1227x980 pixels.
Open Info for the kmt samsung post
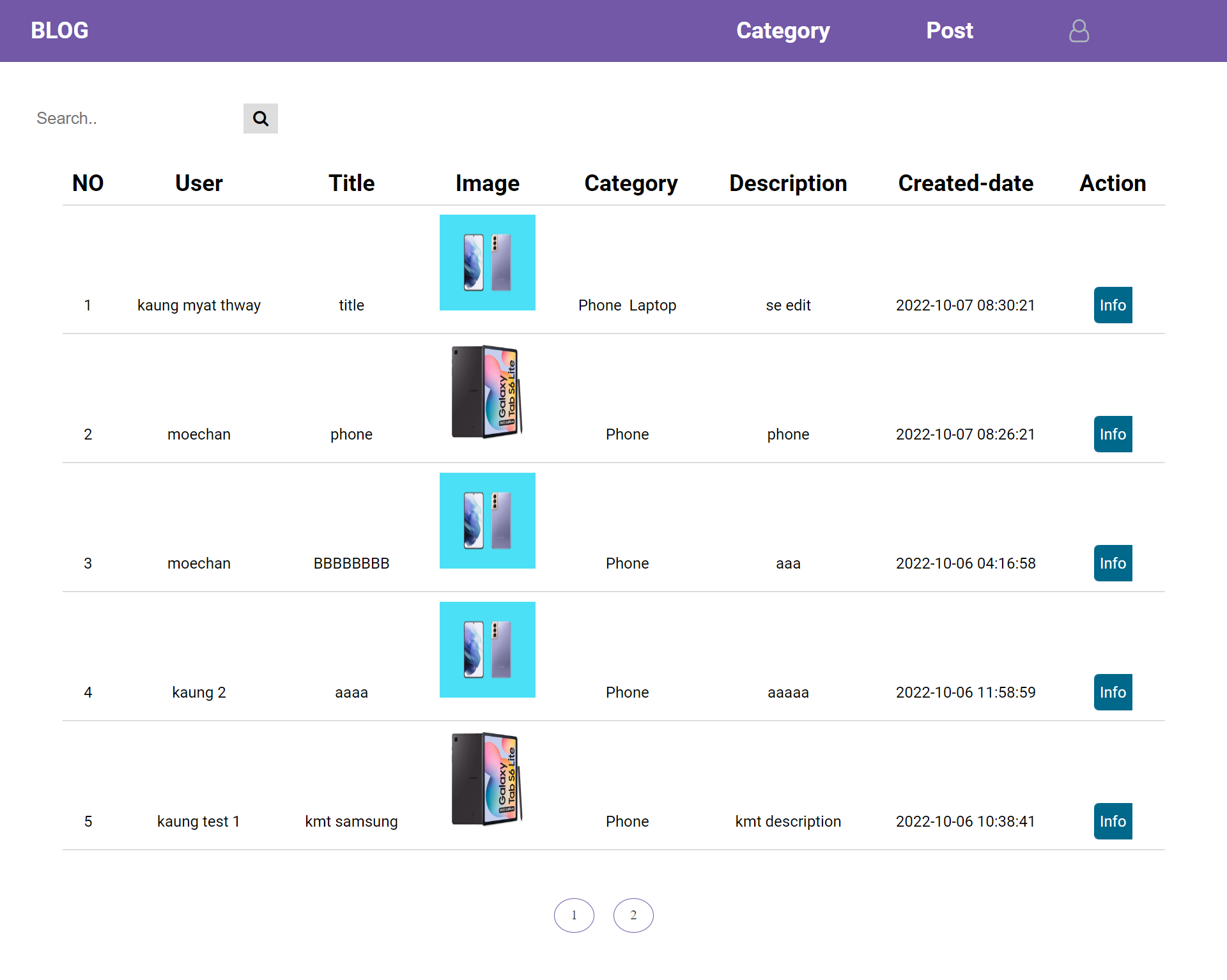pos(1113,821)
